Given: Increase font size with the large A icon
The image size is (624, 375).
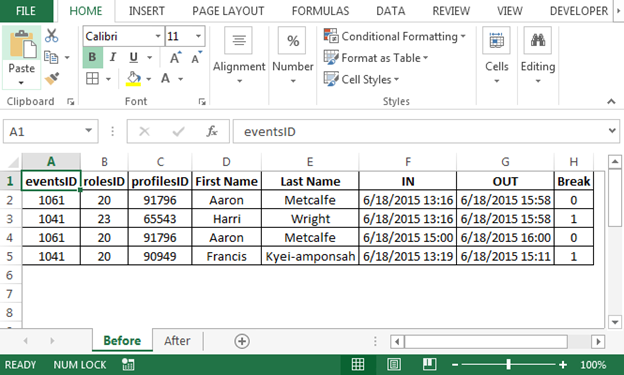Looking at the screenshot, I should (x=175, y=58).
